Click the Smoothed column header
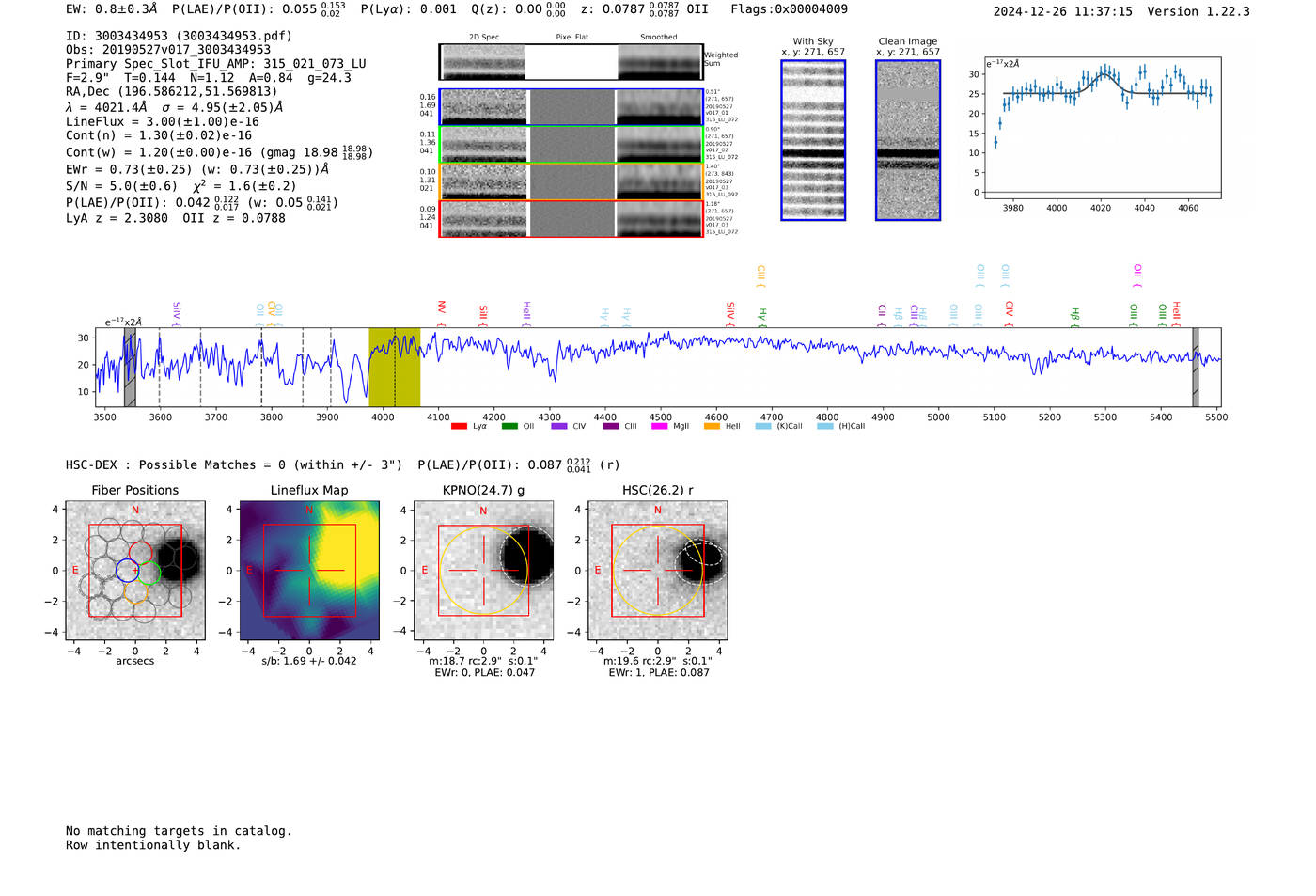Viewport: 1316px width, 896px height. click(x=659, y=37)
